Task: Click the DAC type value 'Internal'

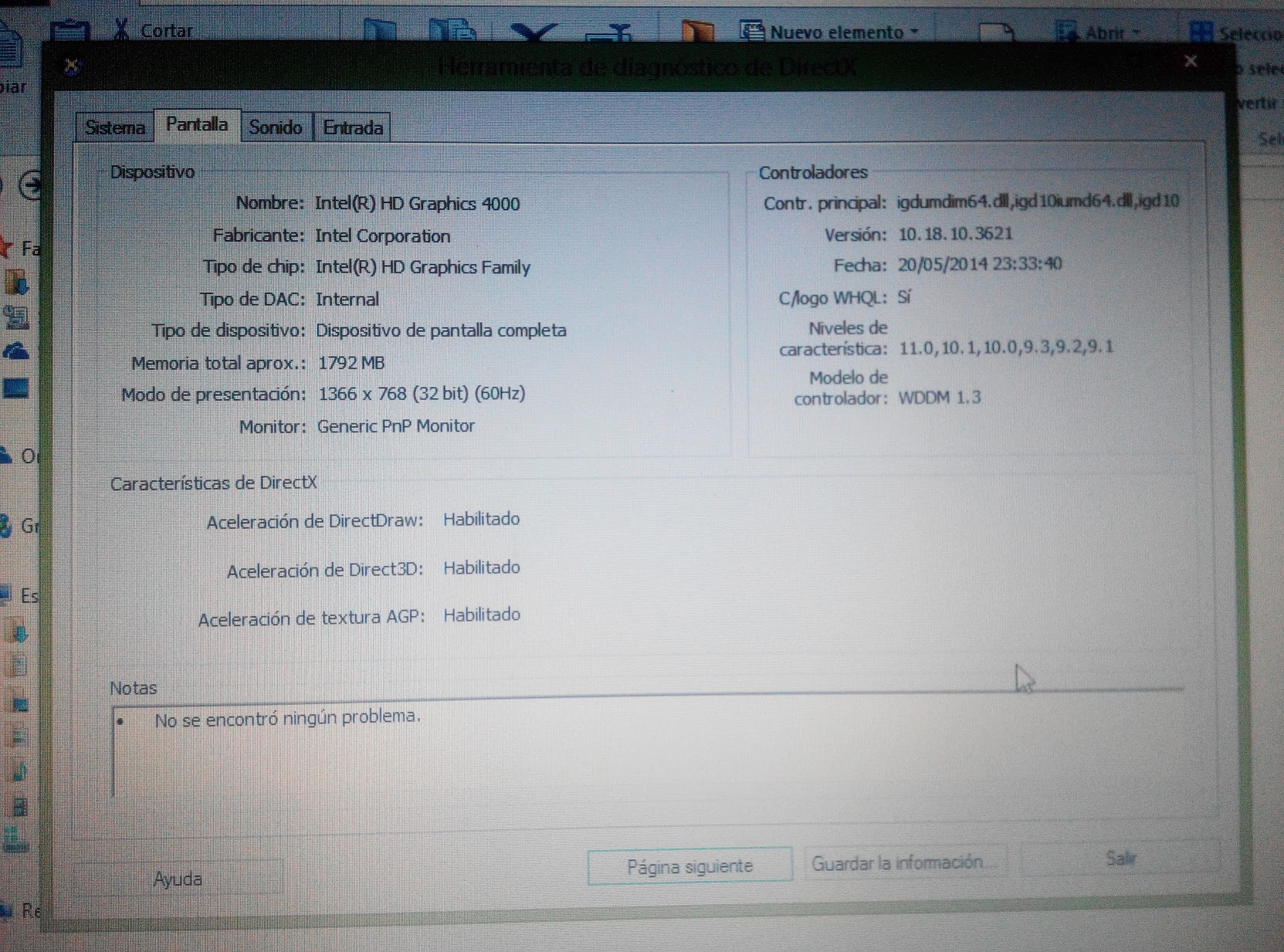Action: 347,300
